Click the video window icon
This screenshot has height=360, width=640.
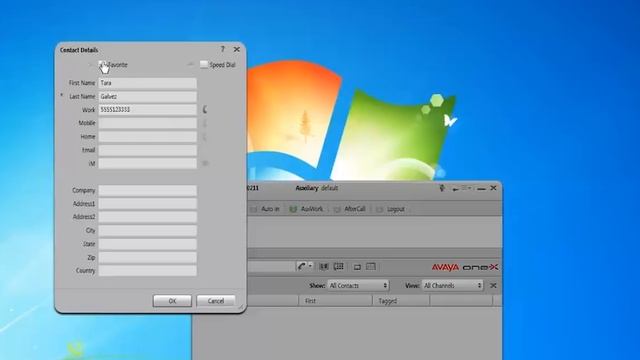357,267
